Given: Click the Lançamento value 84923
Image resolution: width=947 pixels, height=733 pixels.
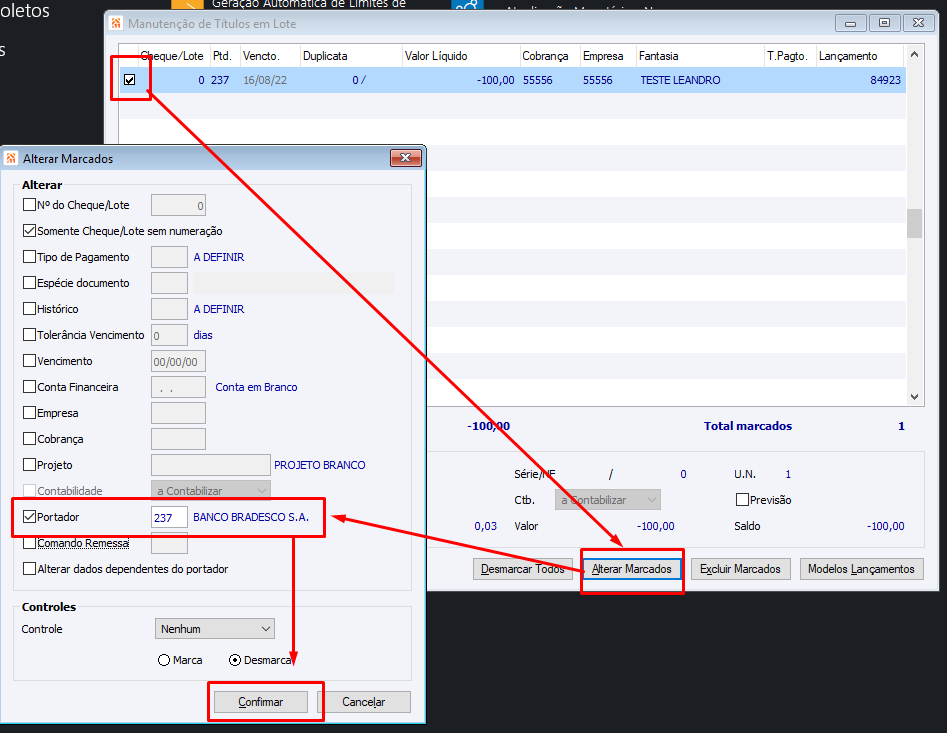Looking at the screenshot, I should [885, 80].
